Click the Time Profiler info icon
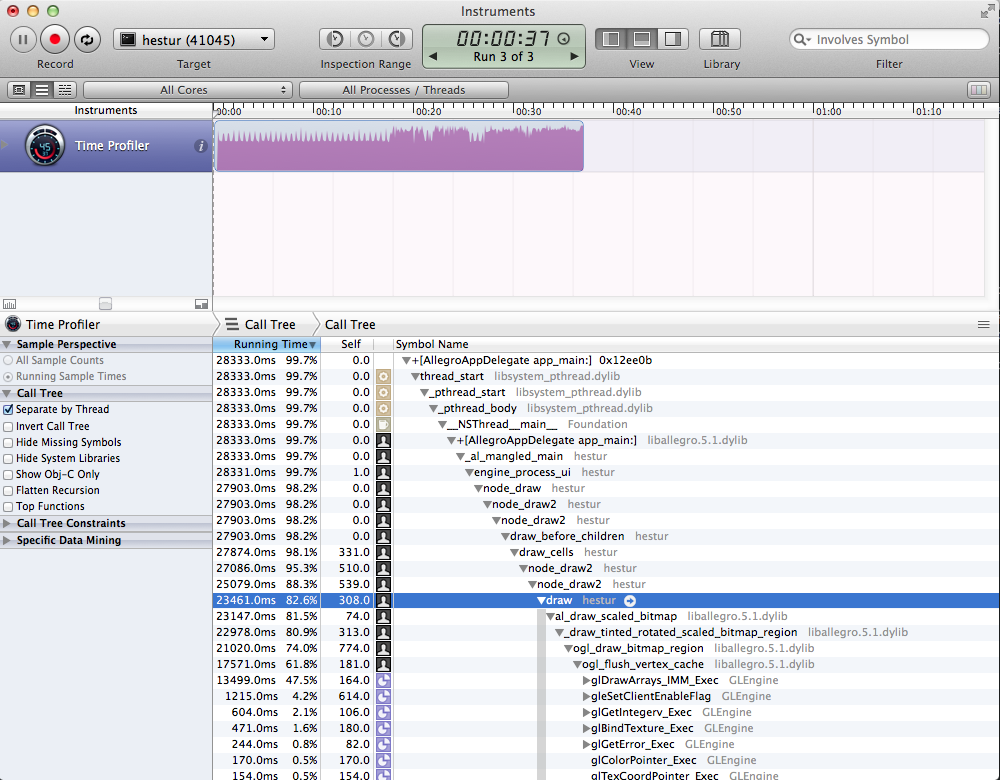Image resolution: width=1000 pixels, height=780 pixels. [x=200, y=146]
